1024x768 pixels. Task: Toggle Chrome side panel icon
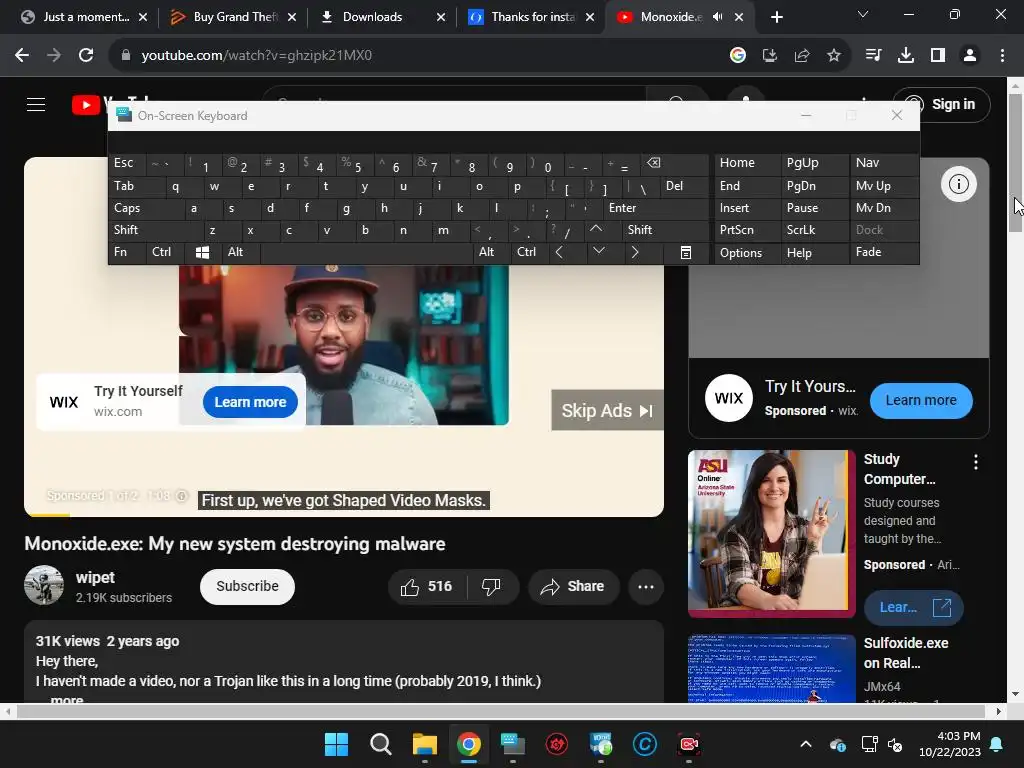pos(938,56)
